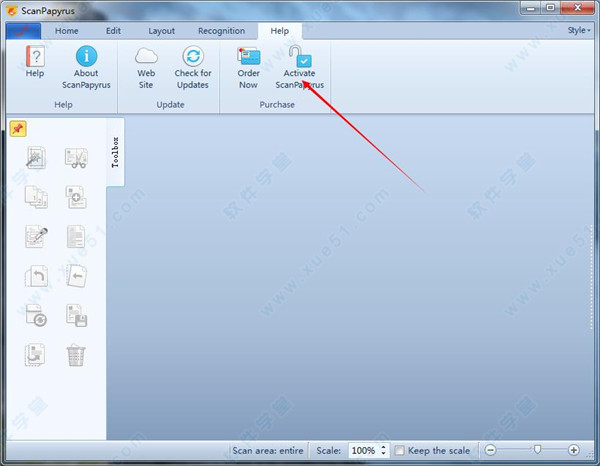Maximize the ScanPapyrus window

tap(551, 8)
